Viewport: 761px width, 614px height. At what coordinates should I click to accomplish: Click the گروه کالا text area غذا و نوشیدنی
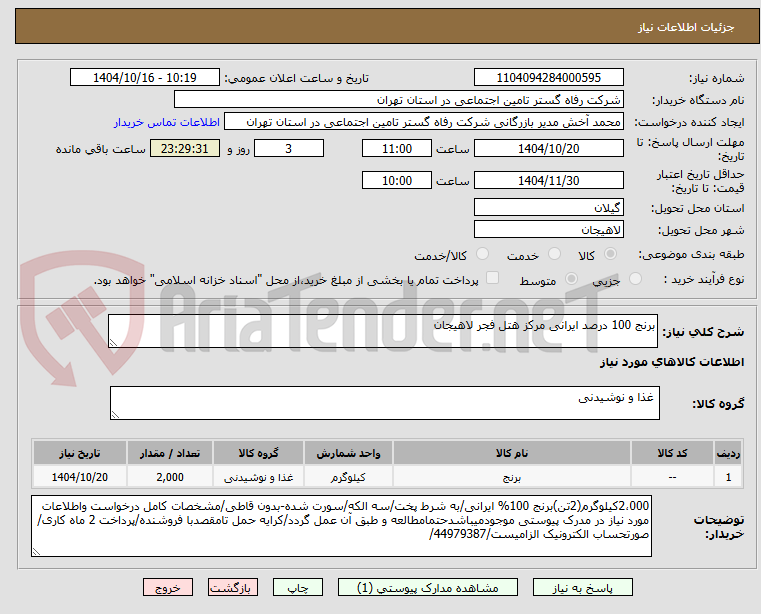(x=385, y=403)
